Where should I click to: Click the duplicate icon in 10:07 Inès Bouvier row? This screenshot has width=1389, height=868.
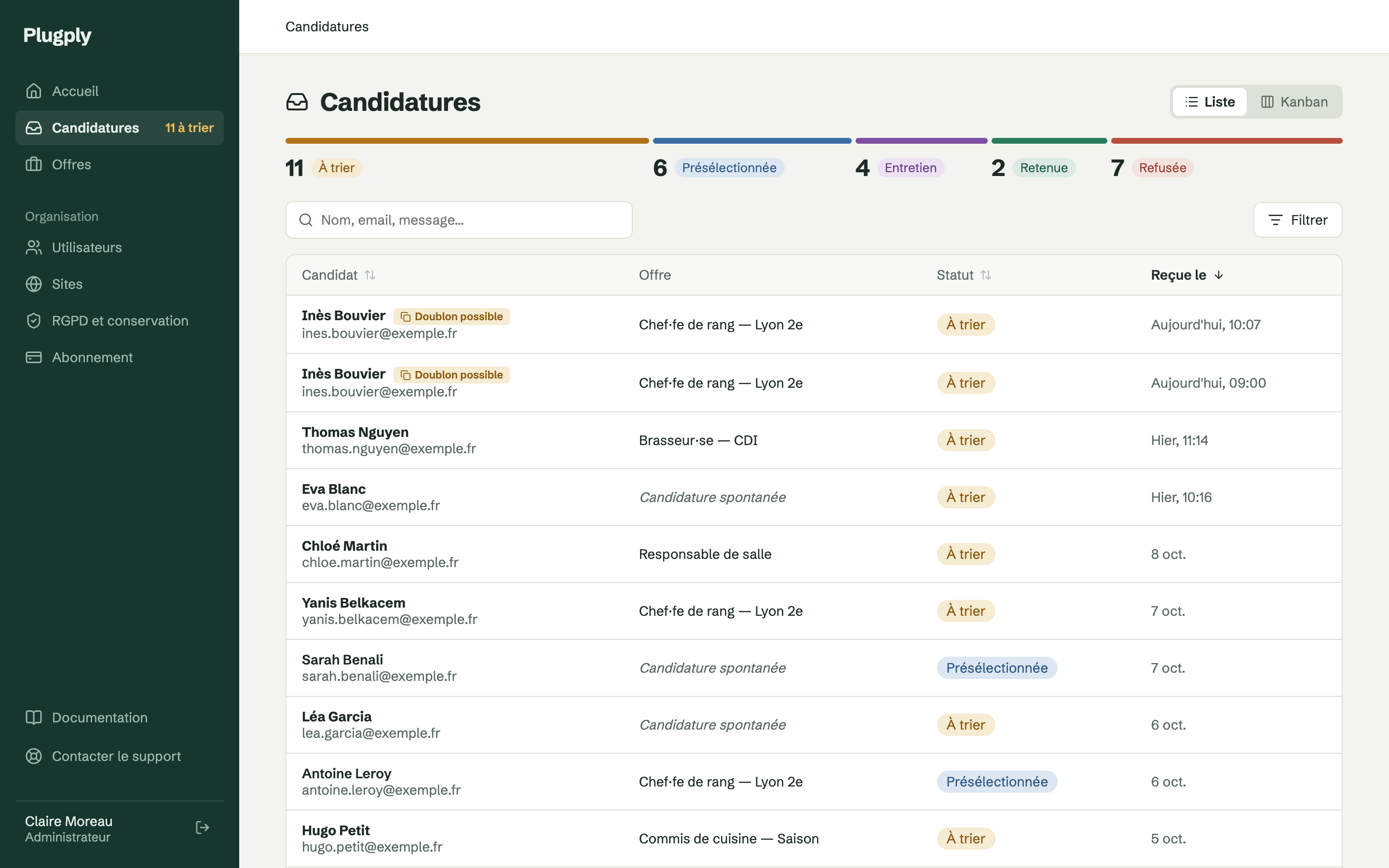coord(405,317)
